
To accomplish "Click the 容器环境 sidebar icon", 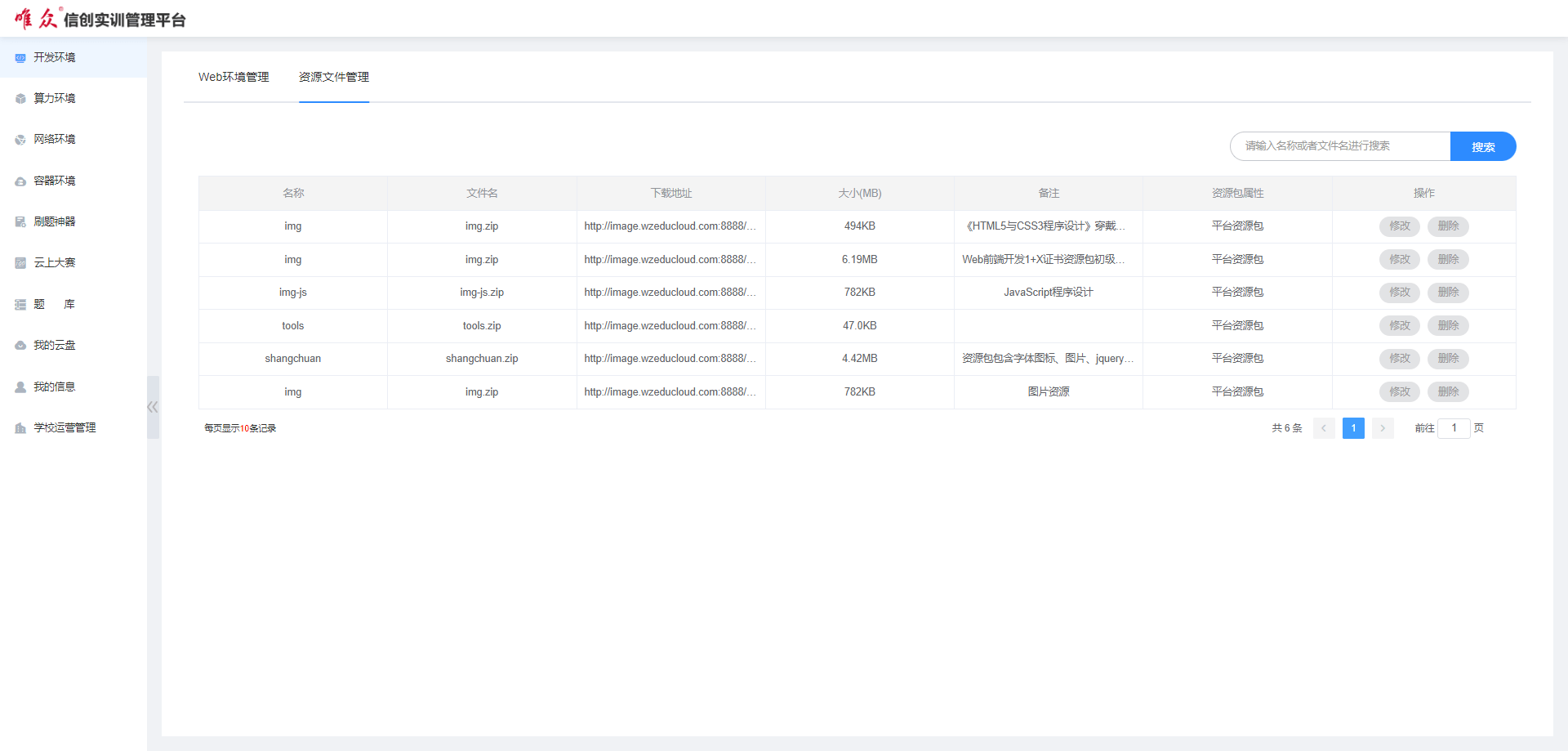I will [x=20, y=181].
